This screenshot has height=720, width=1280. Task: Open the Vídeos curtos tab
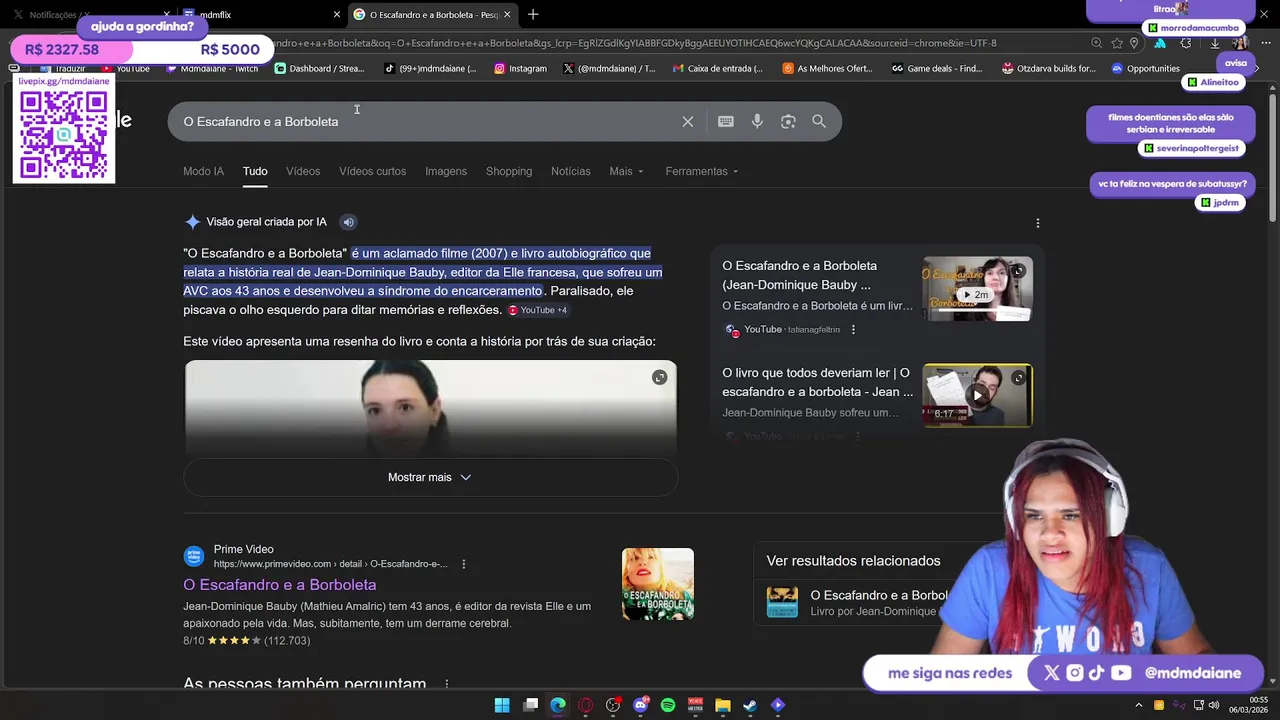pyautogui.click(x=372, y=171)
